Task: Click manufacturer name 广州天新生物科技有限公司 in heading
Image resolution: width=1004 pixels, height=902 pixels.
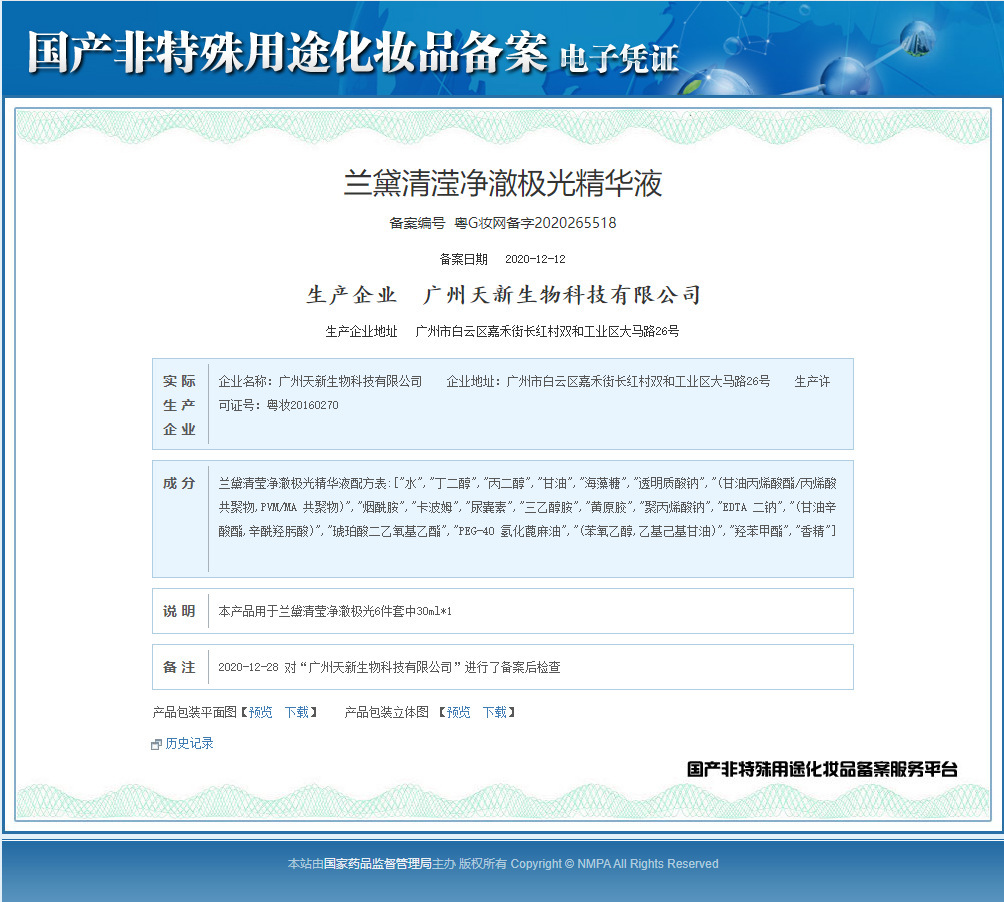Action: point(562,294)
